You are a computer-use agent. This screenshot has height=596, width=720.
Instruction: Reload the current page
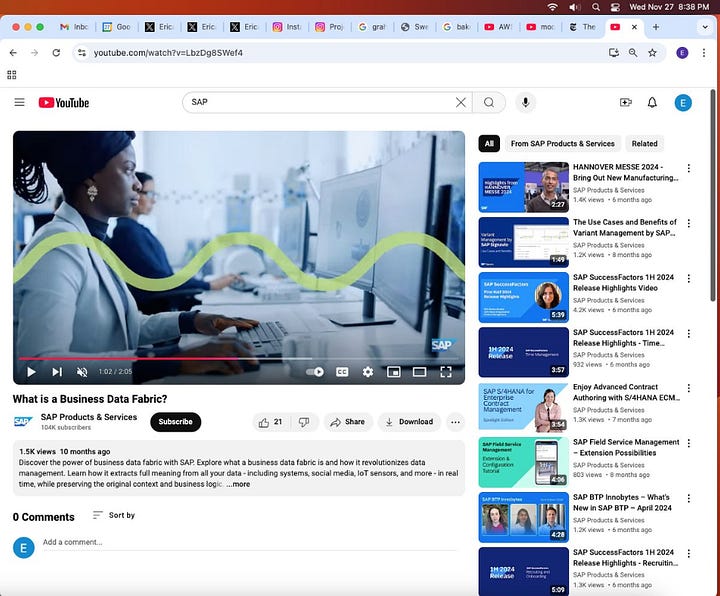[x=56, y=53]
